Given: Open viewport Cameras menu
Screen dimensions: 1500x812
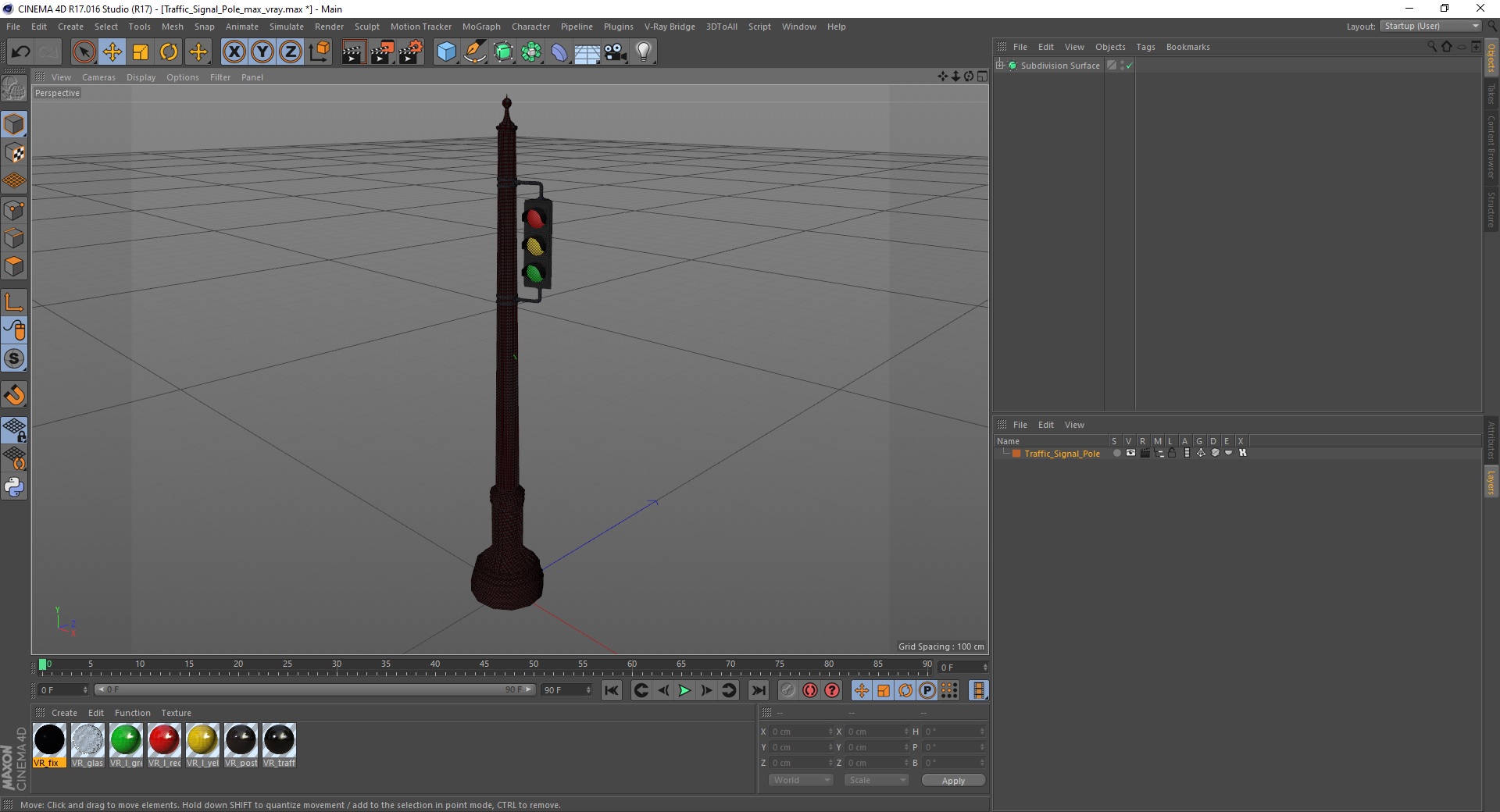Looking at the screenshot, I should [98, 77].
